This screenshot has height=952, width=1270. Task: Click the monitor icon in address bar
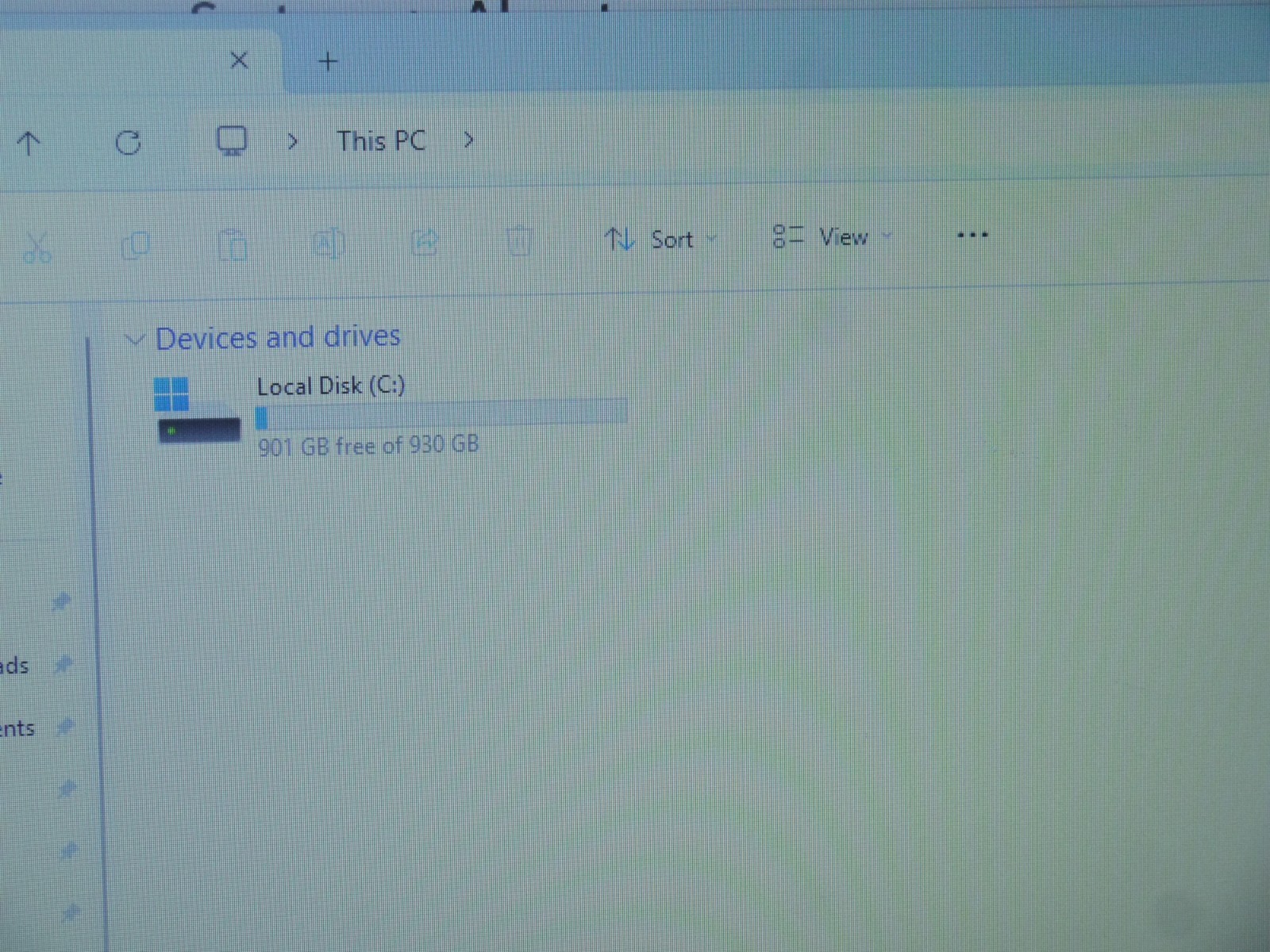(232, 141)
